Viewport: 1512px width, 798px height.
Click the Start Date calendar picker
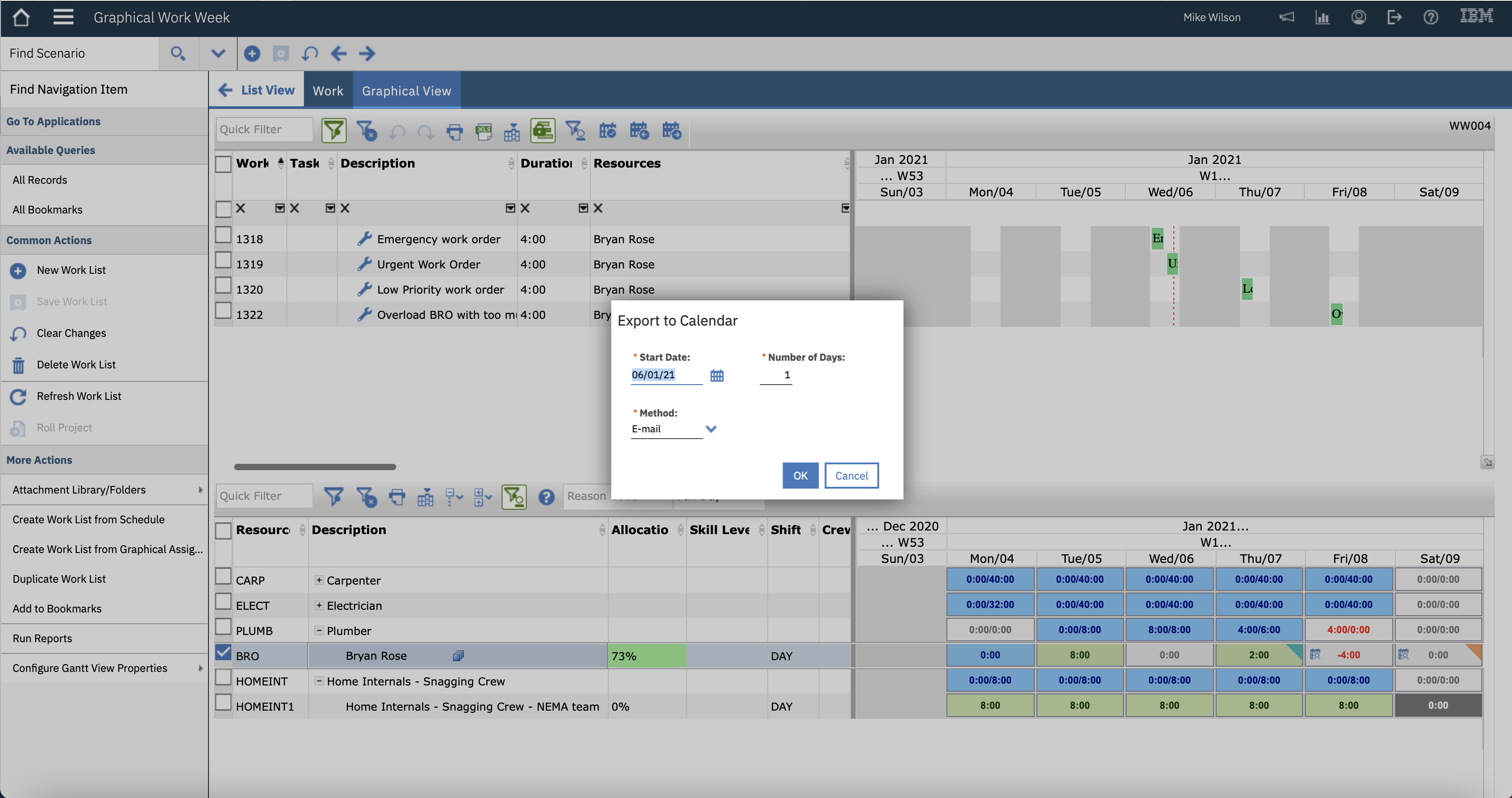point(717,375)
